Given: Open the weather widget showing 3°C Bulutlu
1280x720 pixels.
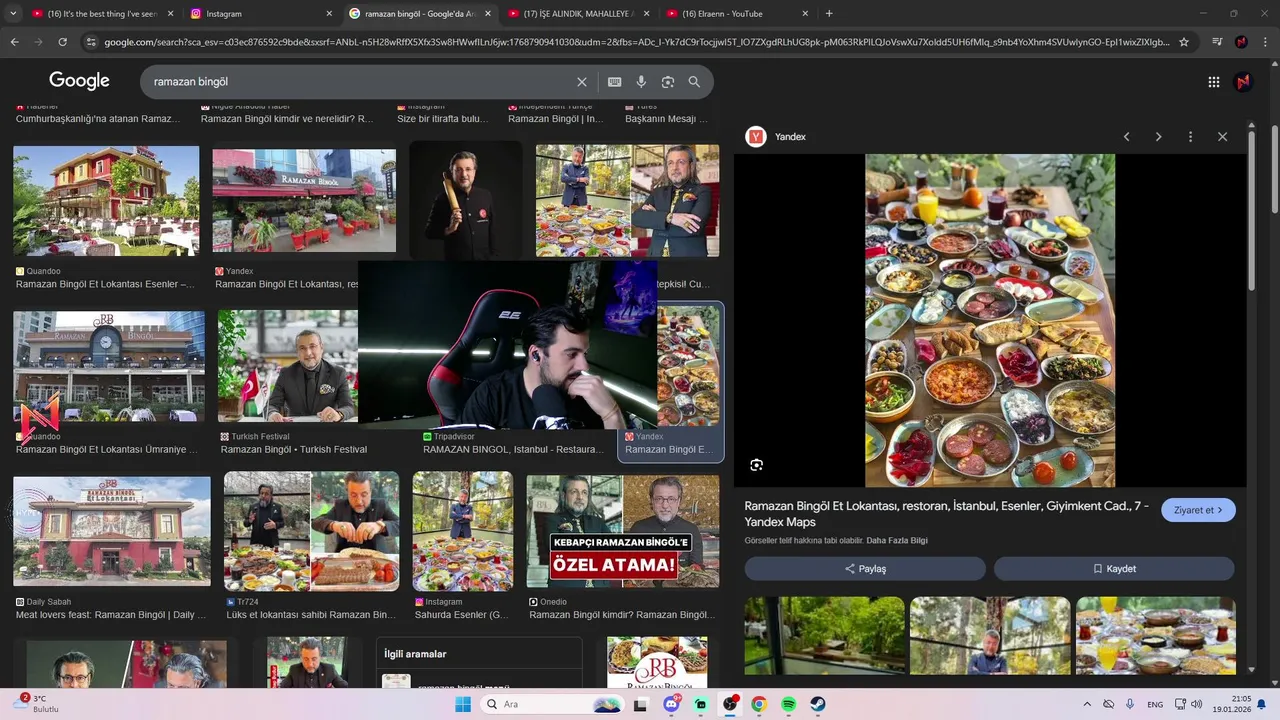Looking at the screenshot, I should coord(38,704).
